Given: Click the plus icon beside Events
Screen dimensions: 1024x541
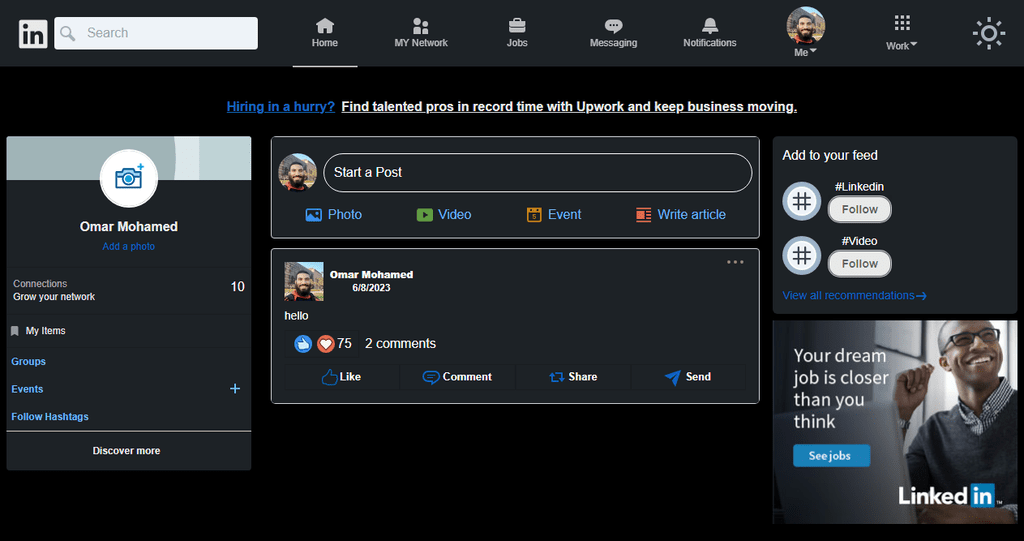Looking at the screenshot, I should [x=235, y=389].
